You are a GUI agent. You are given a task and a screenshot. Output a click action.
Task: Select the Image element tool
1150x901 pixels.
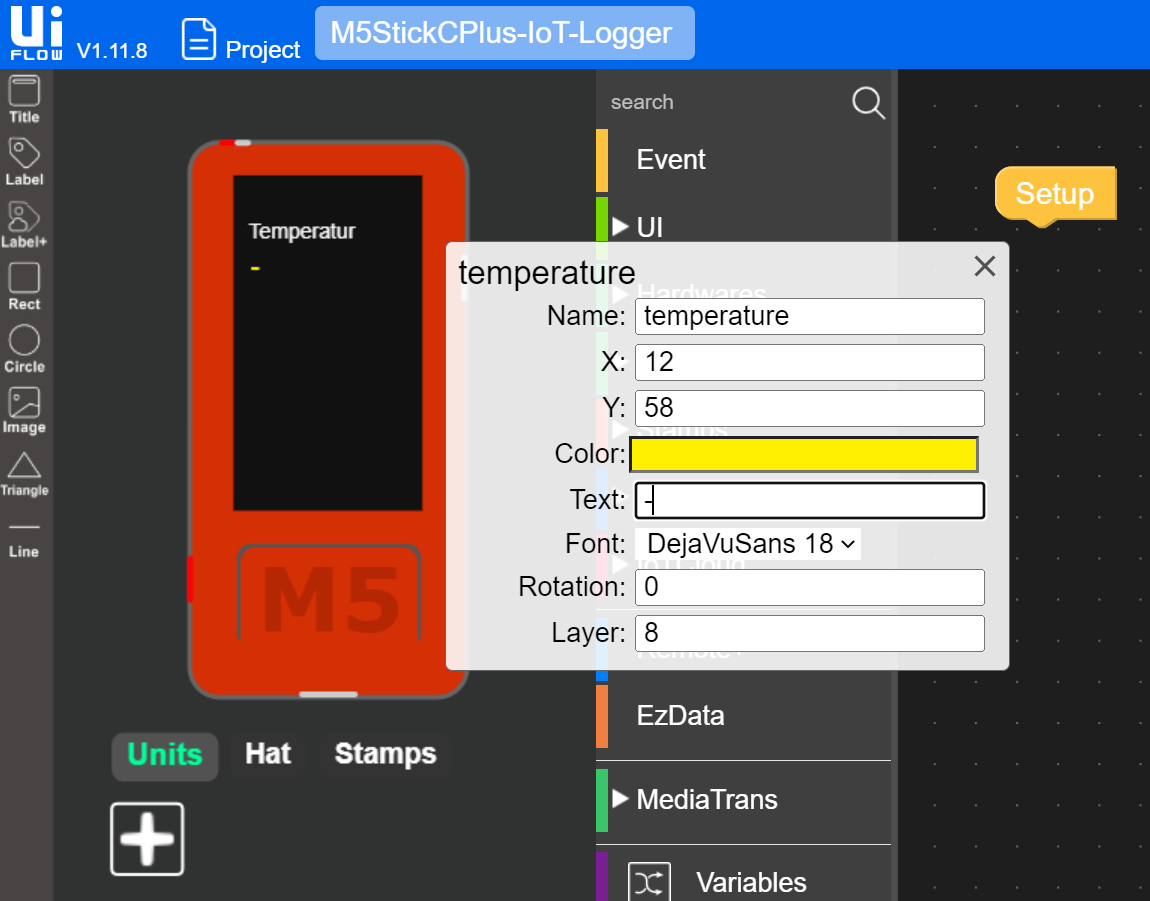[24, 411]
